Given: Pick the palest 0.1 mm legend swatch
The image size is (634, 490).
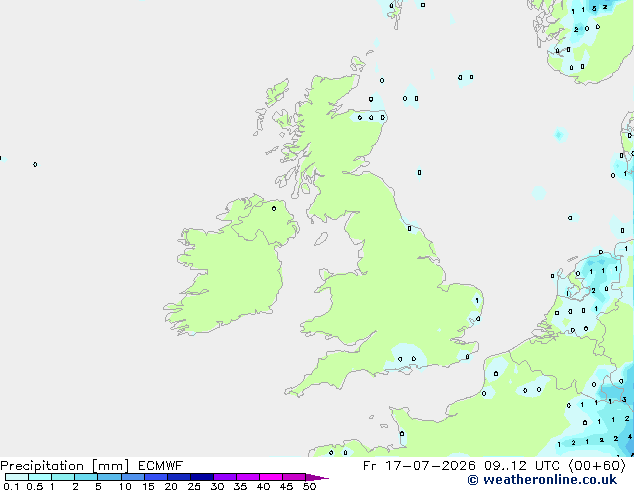Looking at the screenshot, I should coord(17,477).
